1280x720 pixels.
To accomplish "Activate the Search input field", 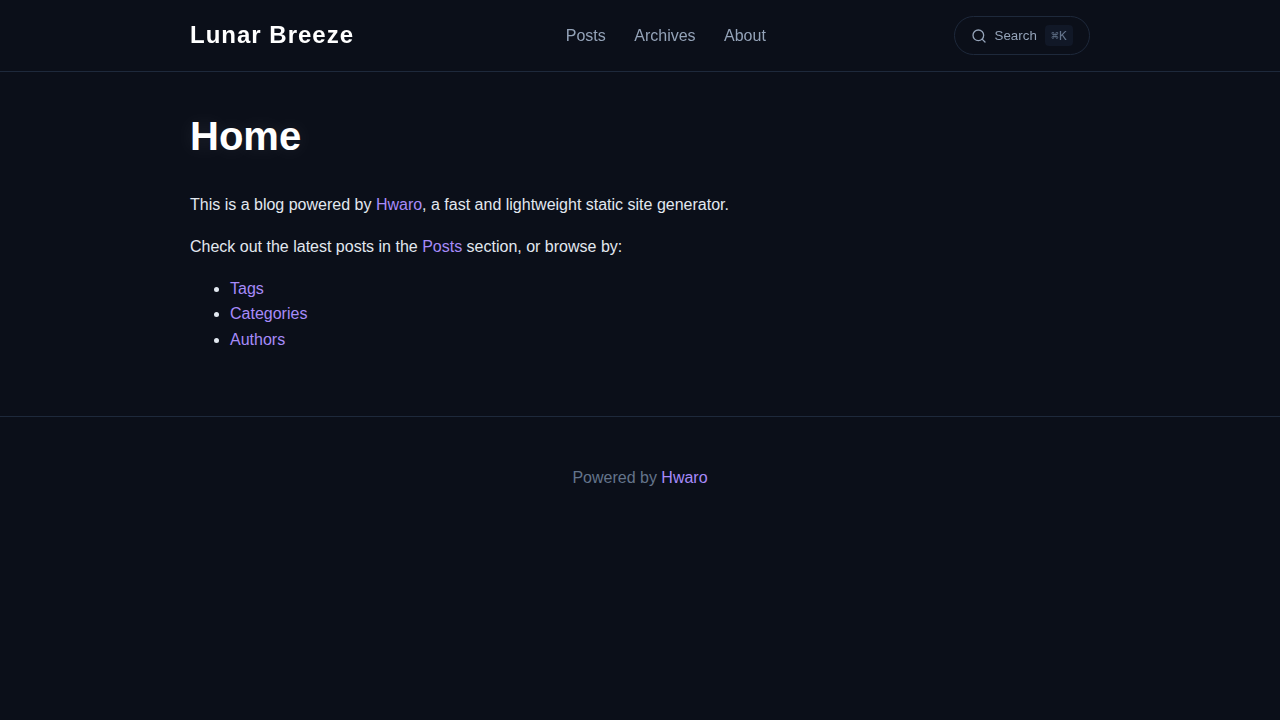I will (x=1015, y=35).
